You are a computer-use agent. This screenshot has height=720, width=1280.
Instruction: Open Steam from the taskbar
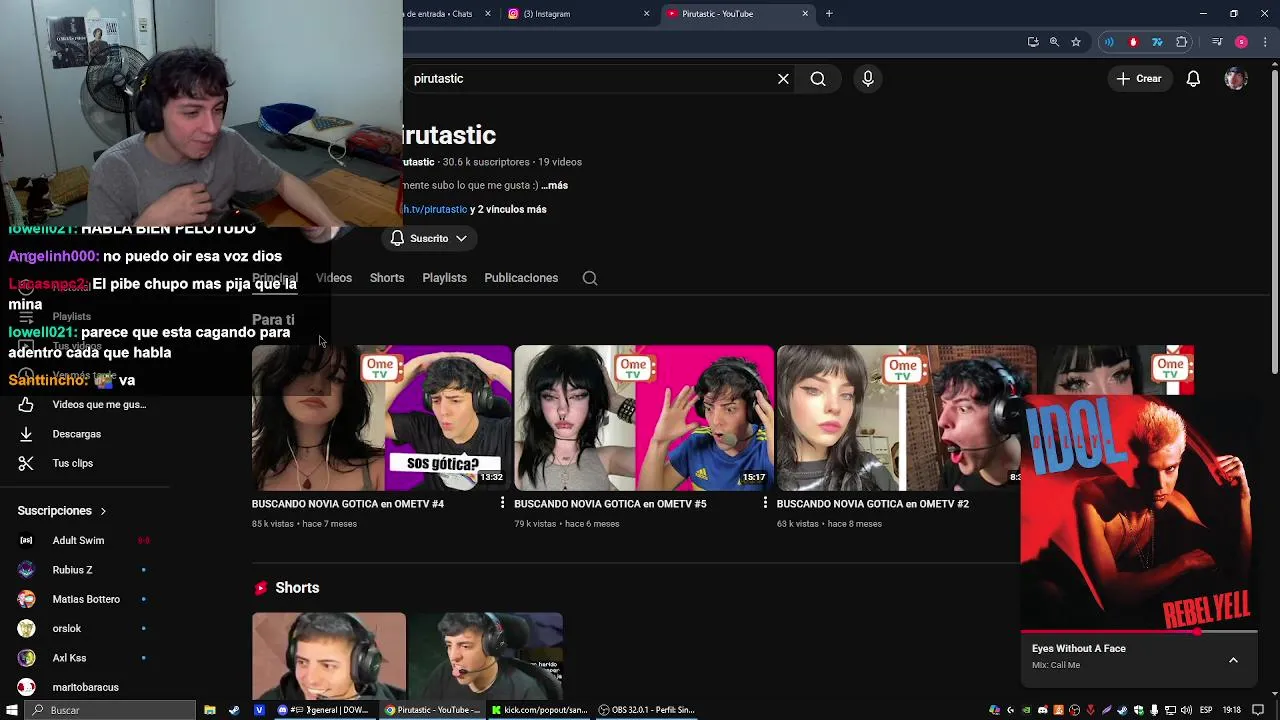[x=234, y=710]
